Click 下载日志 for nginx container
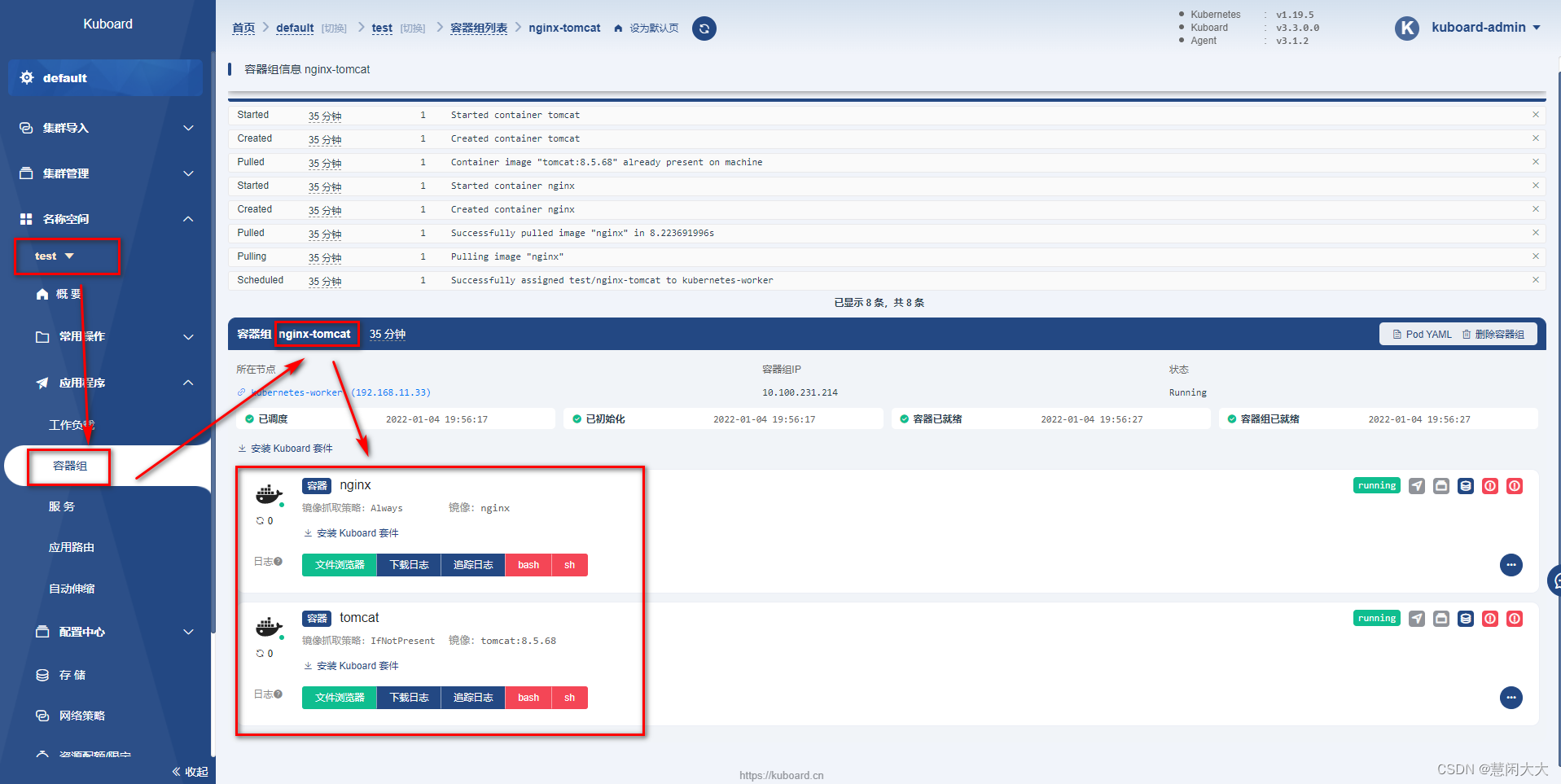The image size is (1561, 784). (x=409, y=565)
